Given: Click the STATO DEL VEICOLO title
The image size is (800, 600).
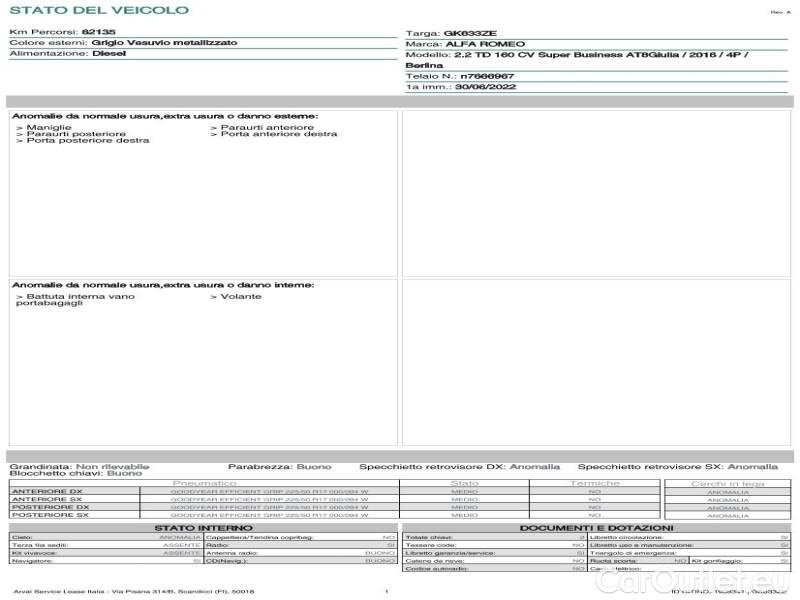Looking at the screenshot, I should coord(98,10).
